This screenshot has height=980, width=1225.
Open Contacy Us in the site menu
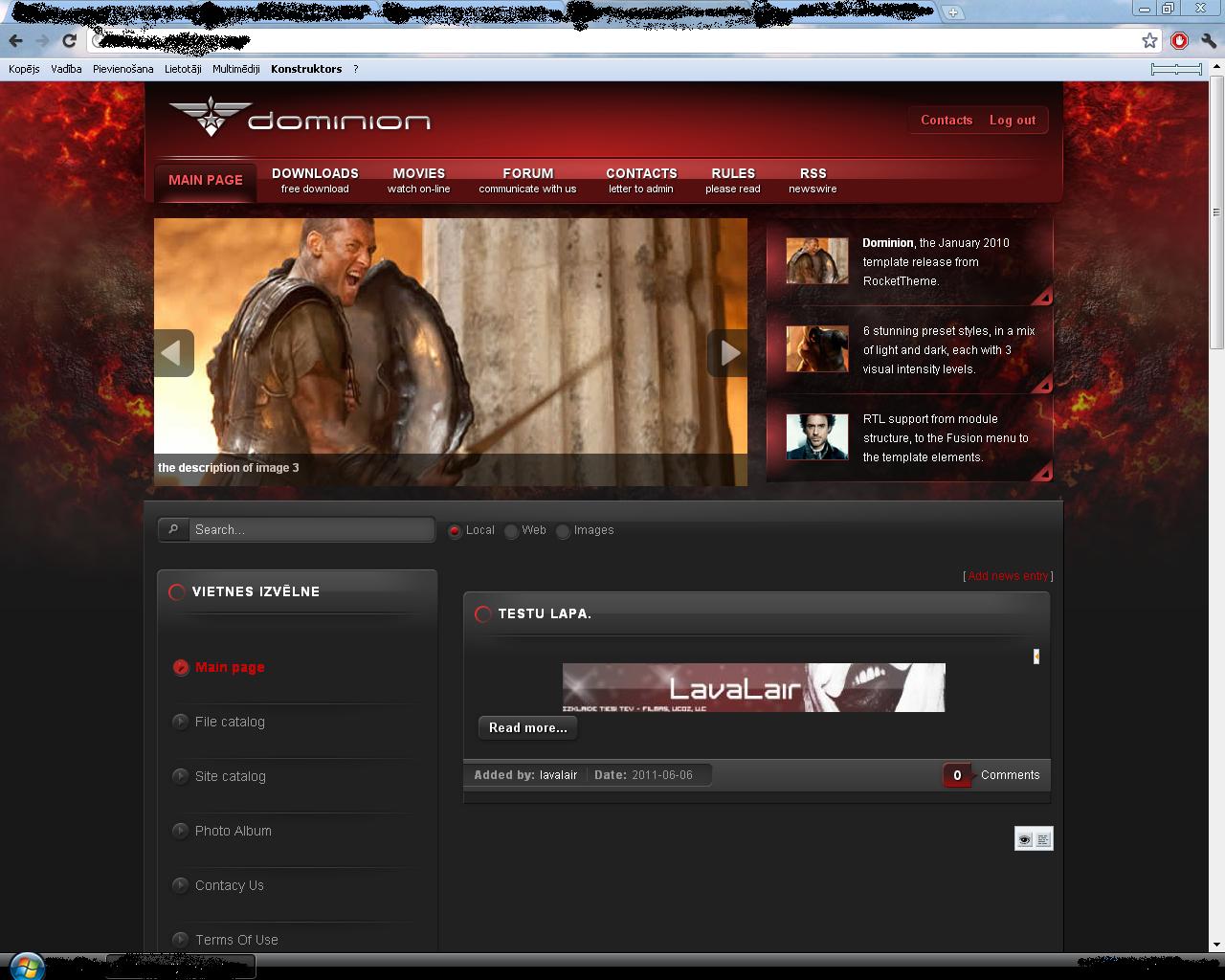(230, 886)
